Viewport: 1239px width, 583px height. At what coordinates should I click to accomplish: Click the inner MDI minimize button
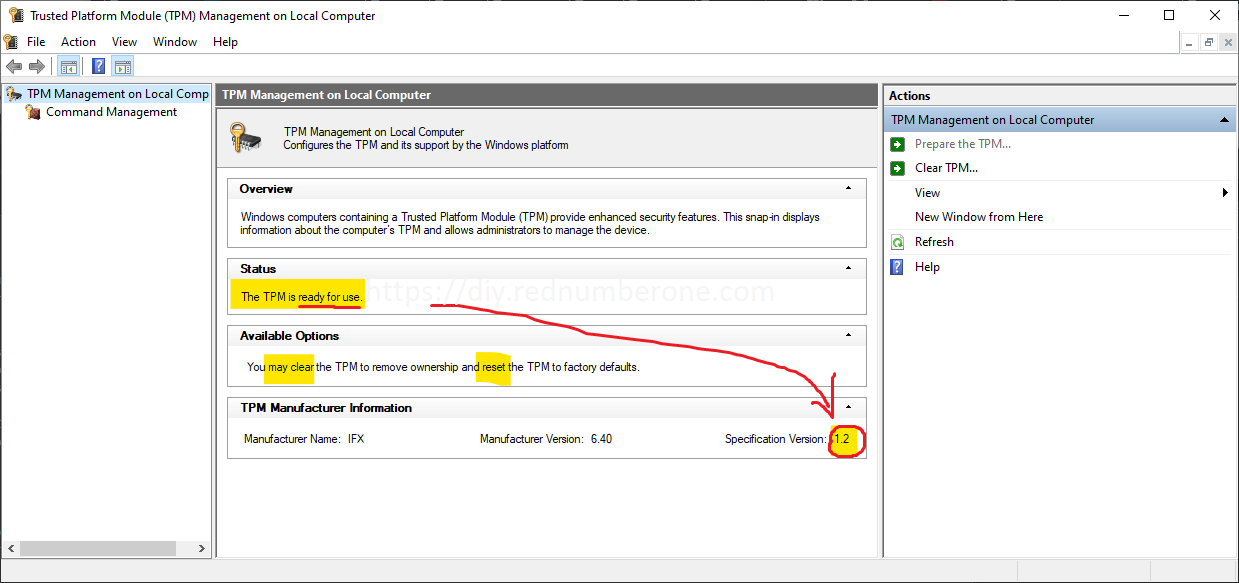click(1189, 42)
